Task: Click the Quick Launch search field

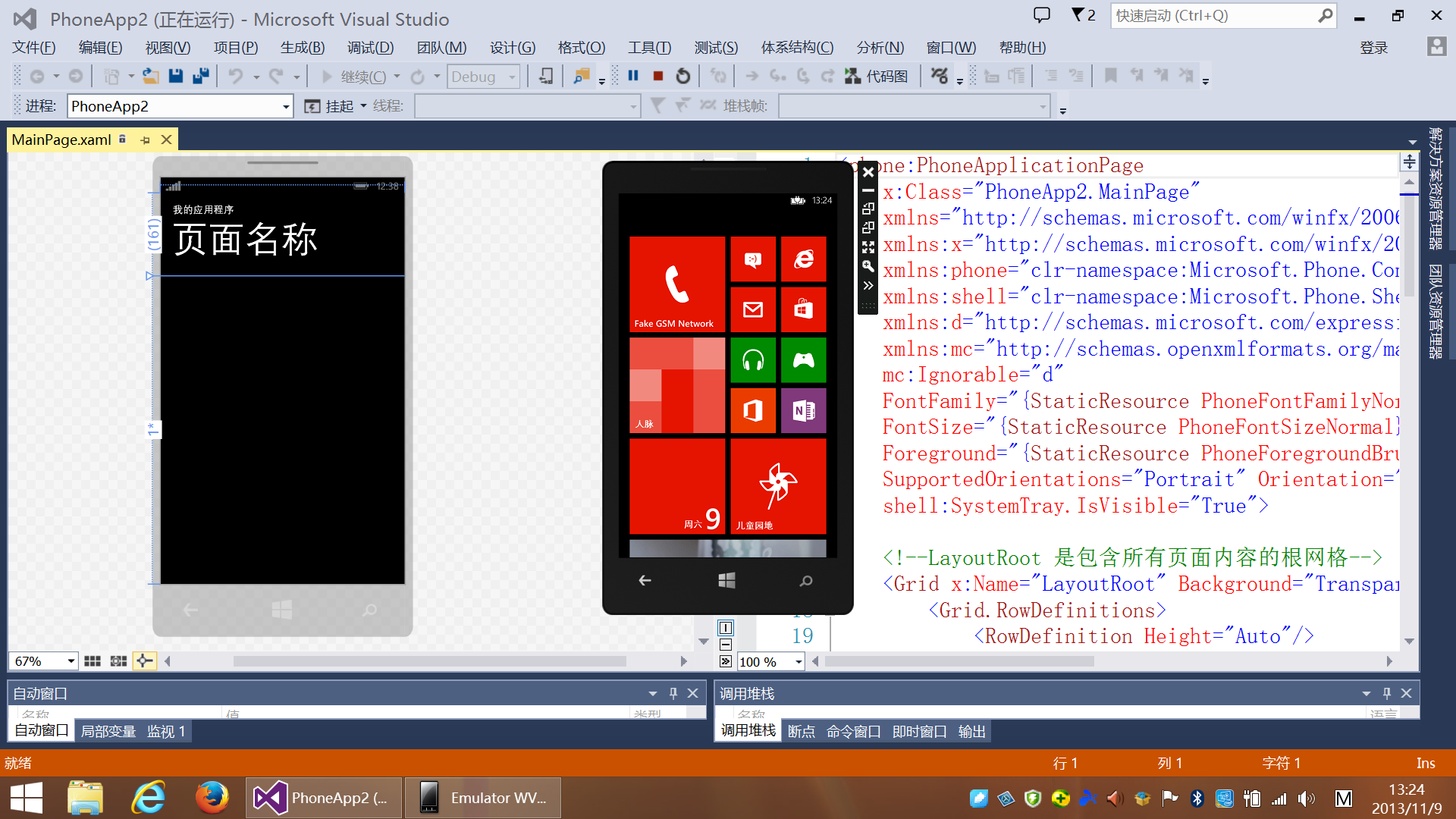Action: pos(1213,15)
